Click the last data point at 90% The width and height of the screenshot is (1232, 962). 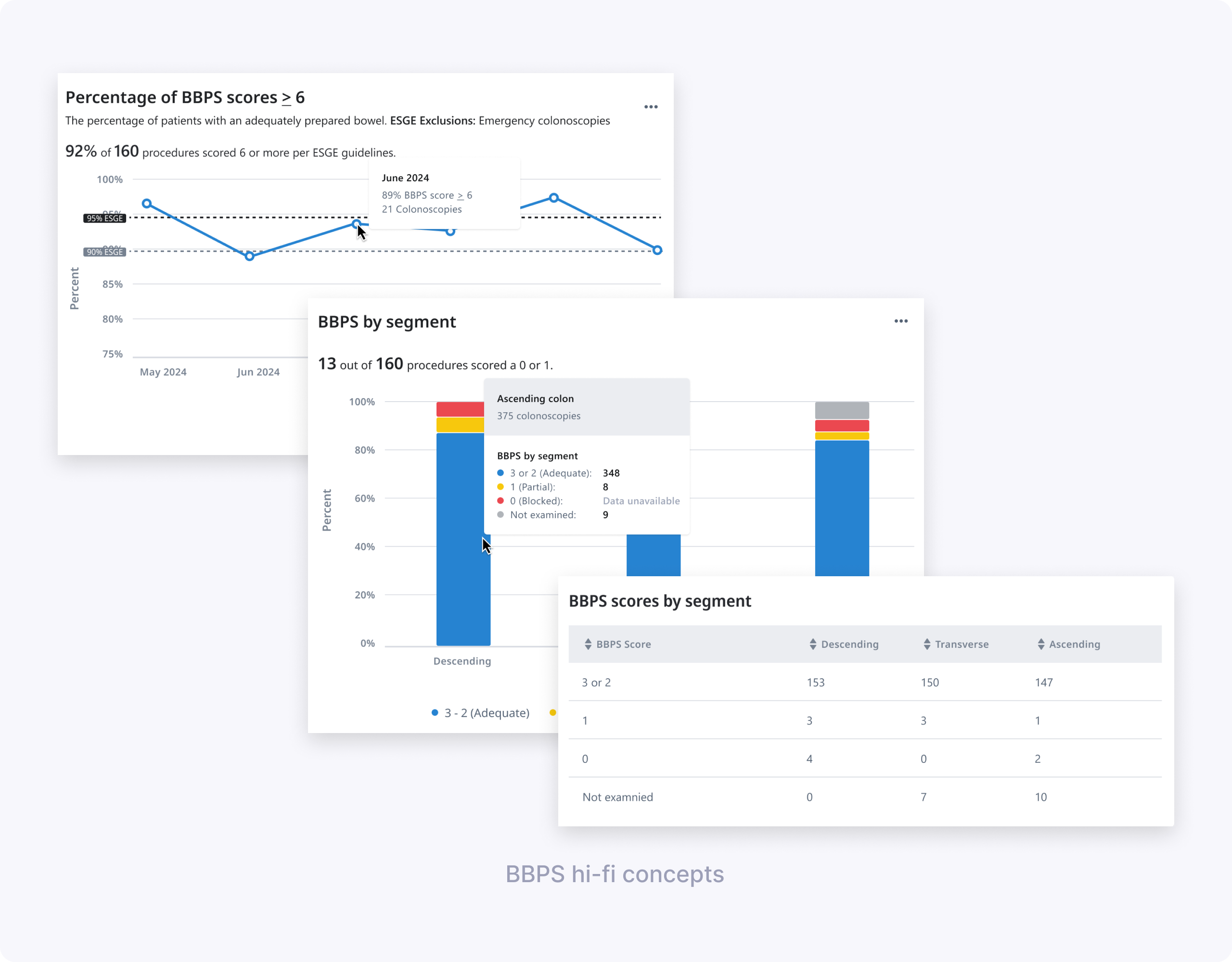(657, 251)
